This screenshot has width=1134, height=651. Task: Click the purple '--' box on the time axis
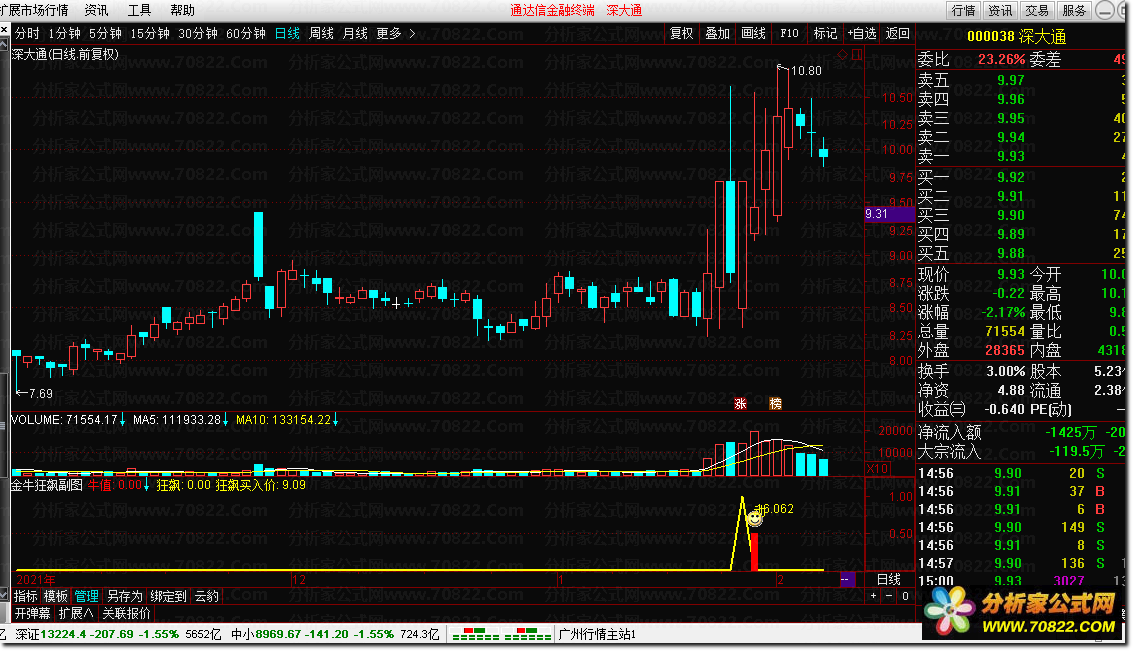click(x=847, y=579)
